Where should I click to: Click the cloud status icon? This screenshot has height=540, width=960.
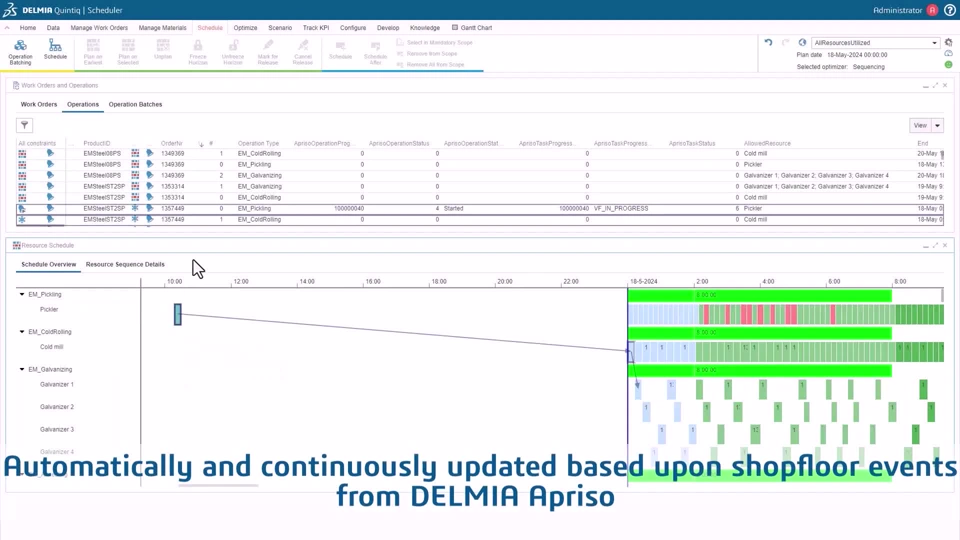[948, 53]
